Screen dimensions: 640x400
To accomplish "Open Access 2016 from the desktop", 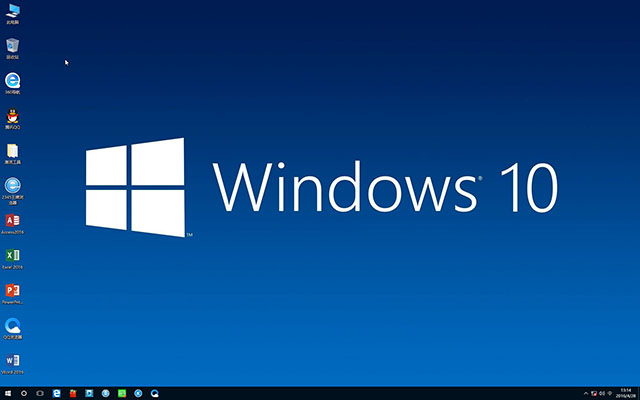I will tap(12, 221).
